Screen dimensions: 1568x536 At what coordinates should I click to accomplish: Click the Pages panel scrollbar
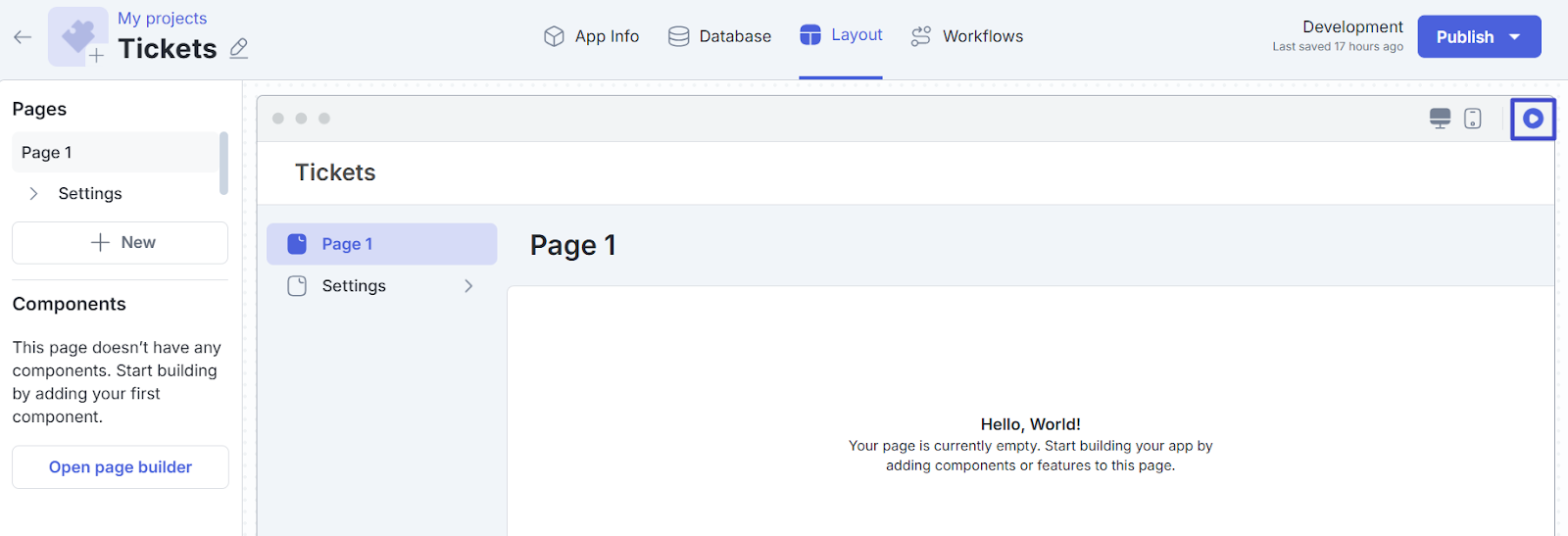223,163
